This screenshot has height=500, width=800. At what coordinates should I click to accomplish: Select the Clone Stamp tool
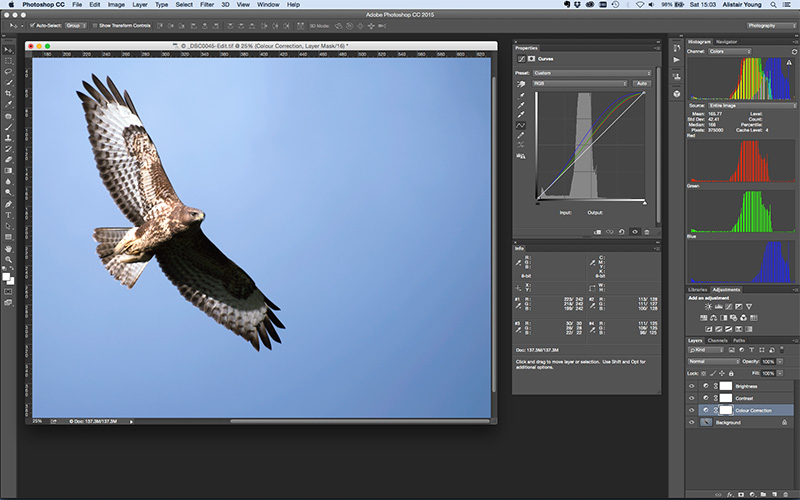point(8,138)
